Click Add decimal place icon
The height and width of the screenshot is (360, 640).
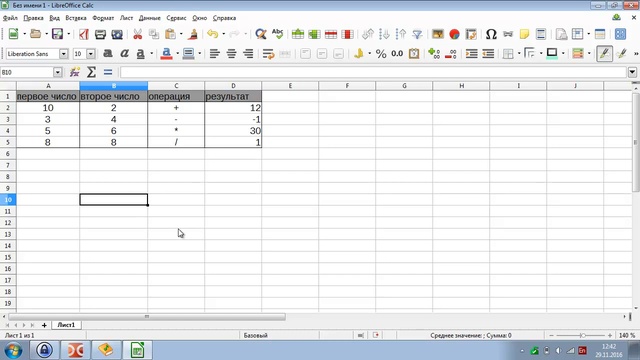pos(434,53)
